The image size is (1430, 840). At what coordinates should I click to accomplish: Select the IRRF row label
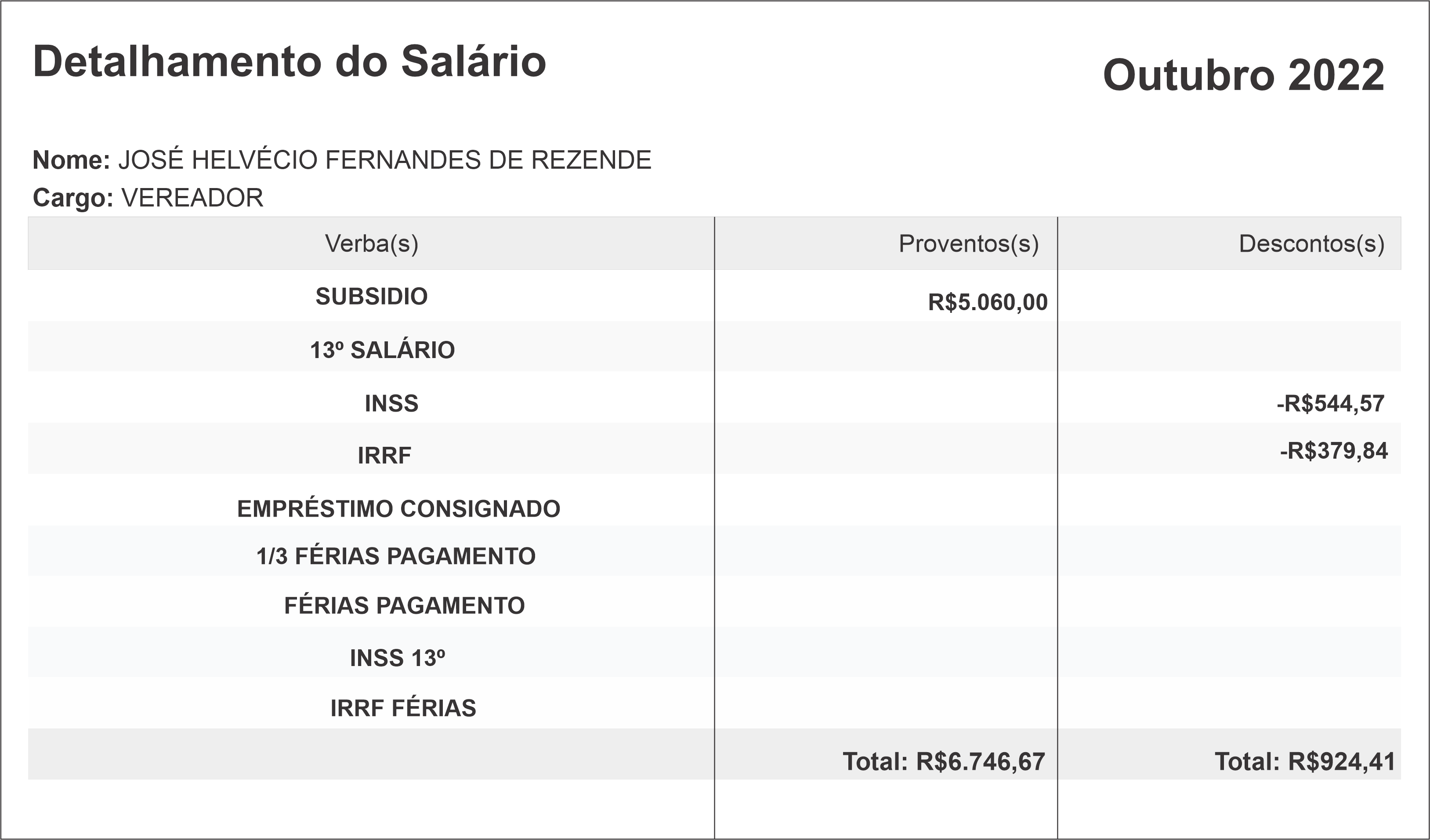pyautogui.click(x=384, y=455)
